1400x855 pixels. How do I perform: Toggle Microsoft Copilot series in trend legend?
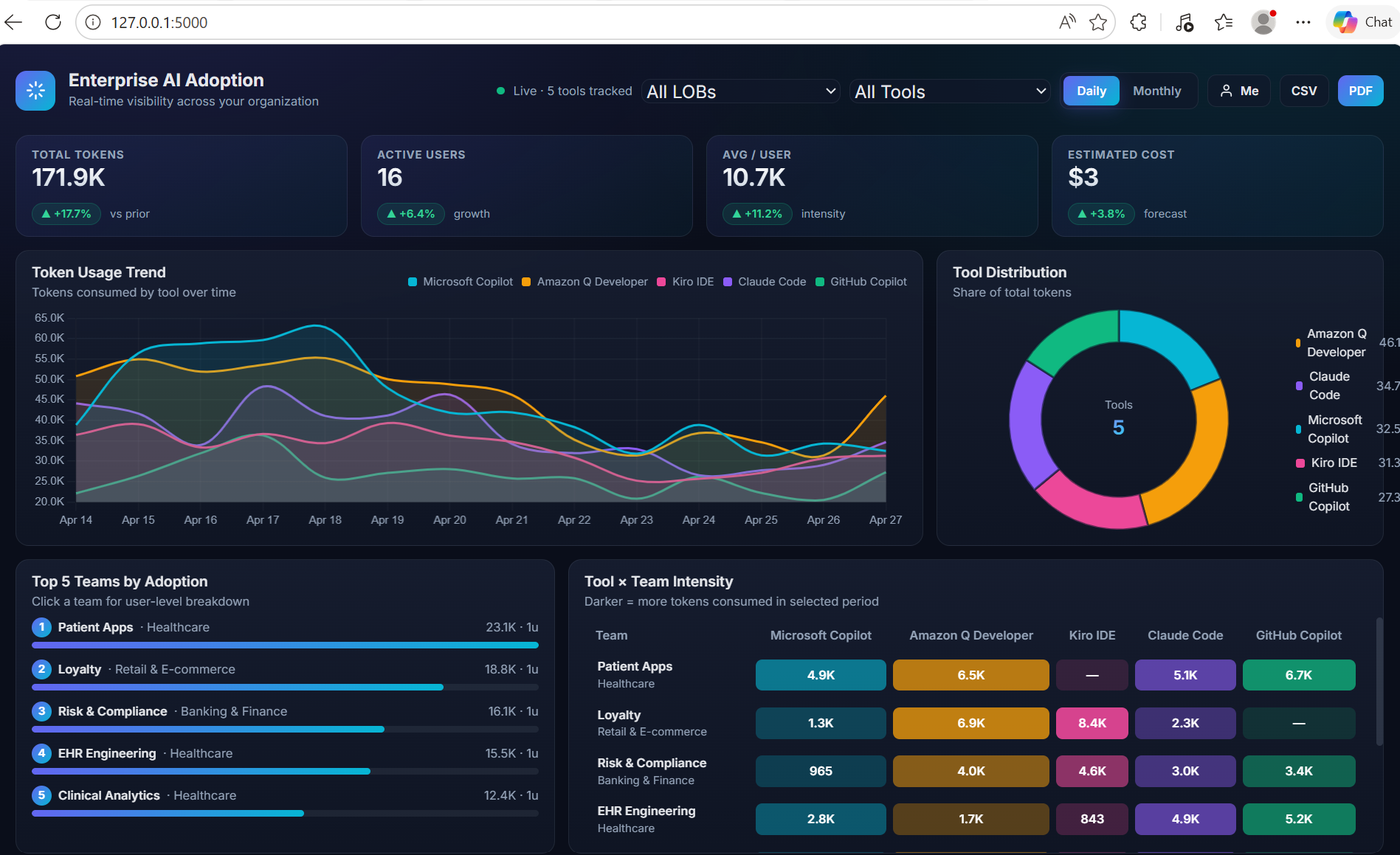[x=461, y=282]
